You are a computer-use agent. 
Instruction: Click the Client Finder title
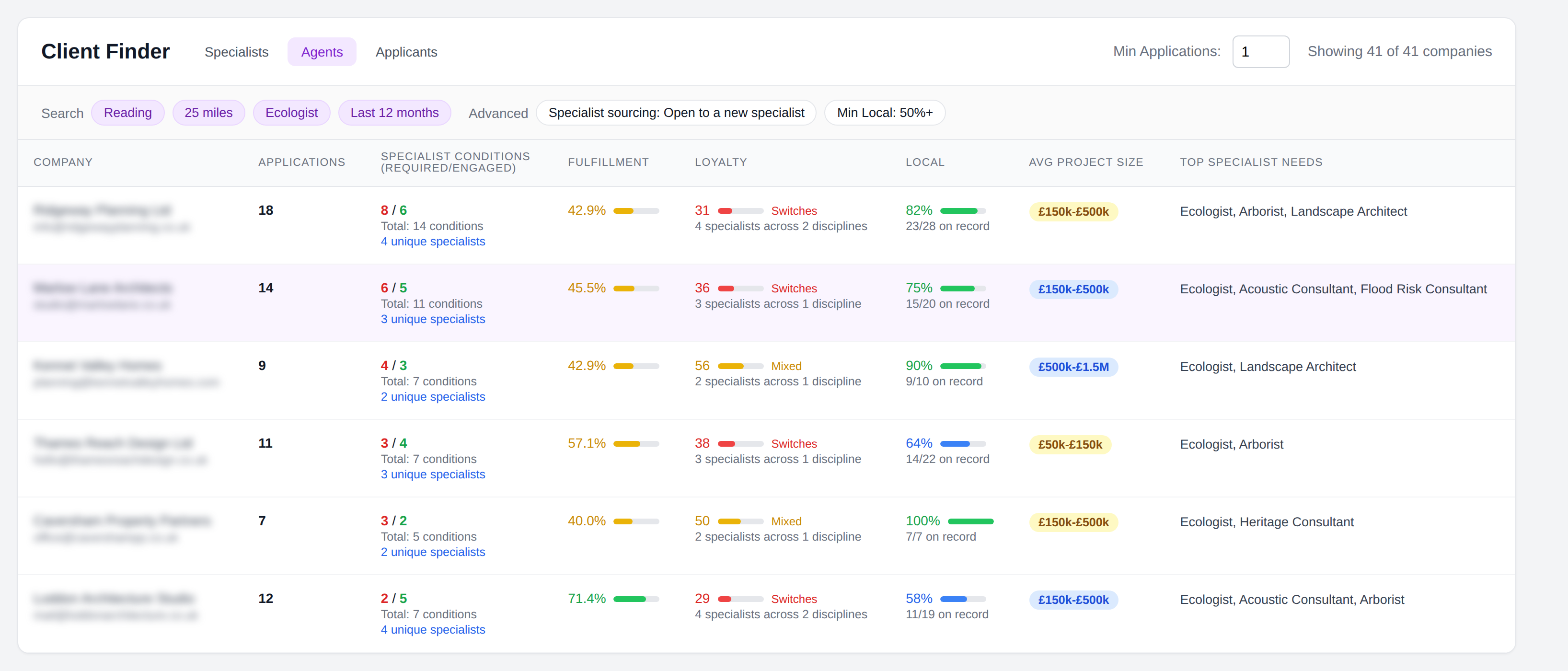105,52
